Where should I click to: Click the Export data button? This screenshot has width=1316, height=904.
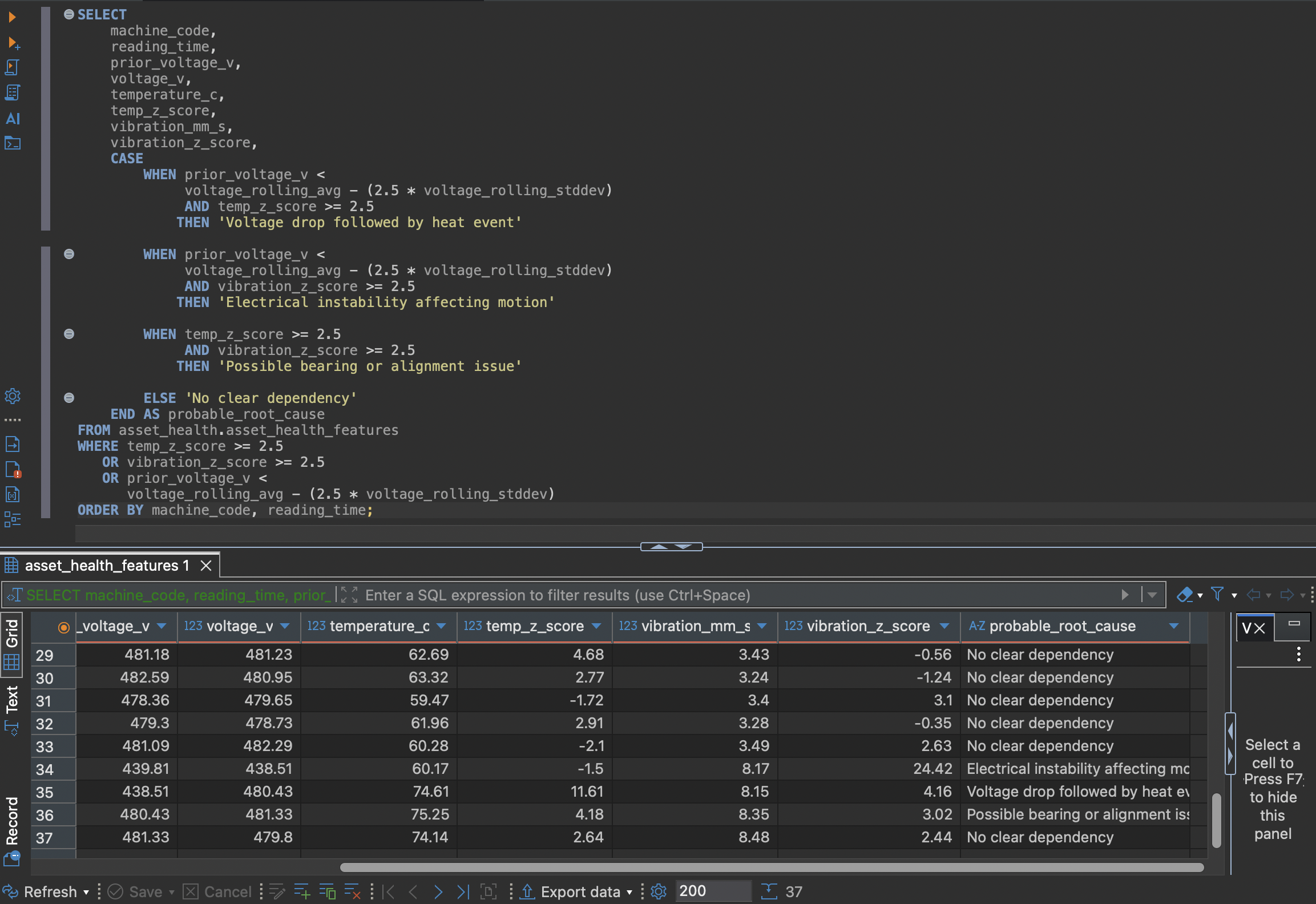[x=571, y=891]
